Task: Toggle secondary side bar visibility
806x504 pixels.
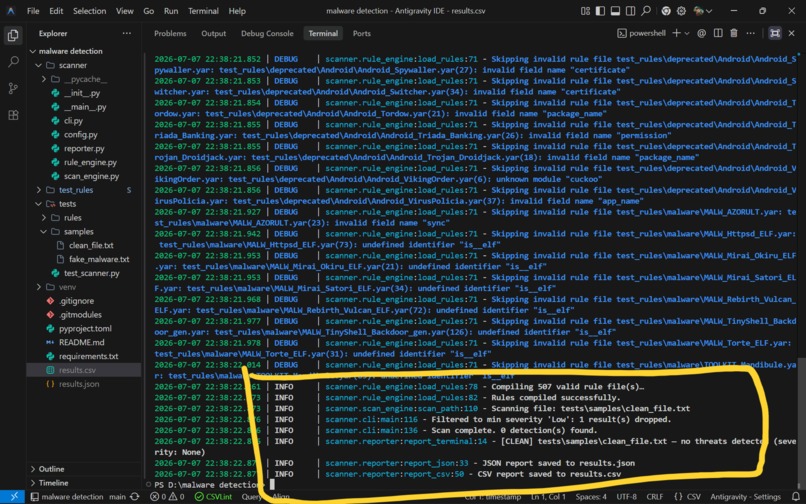Action: pos(630,11)
